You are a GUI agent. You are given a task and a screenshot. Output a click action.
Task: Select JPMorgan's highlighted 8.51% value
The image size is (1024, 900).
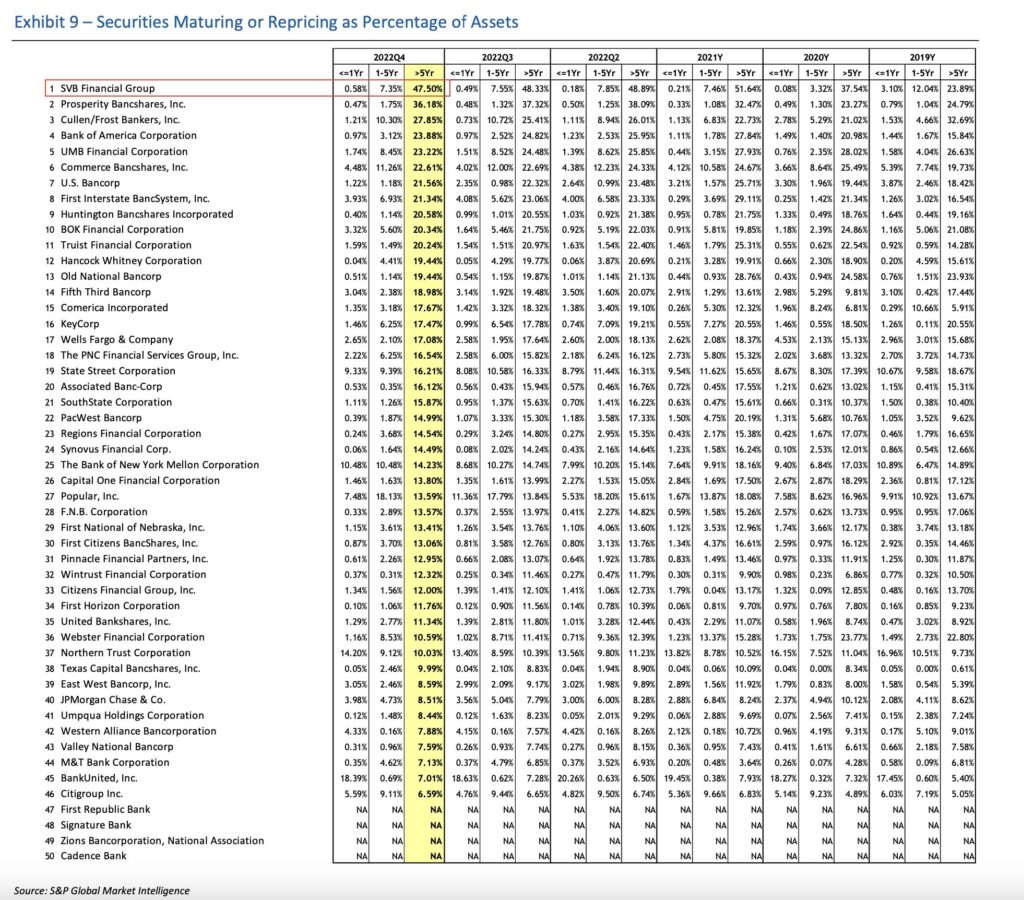click(x=429, y=699)
